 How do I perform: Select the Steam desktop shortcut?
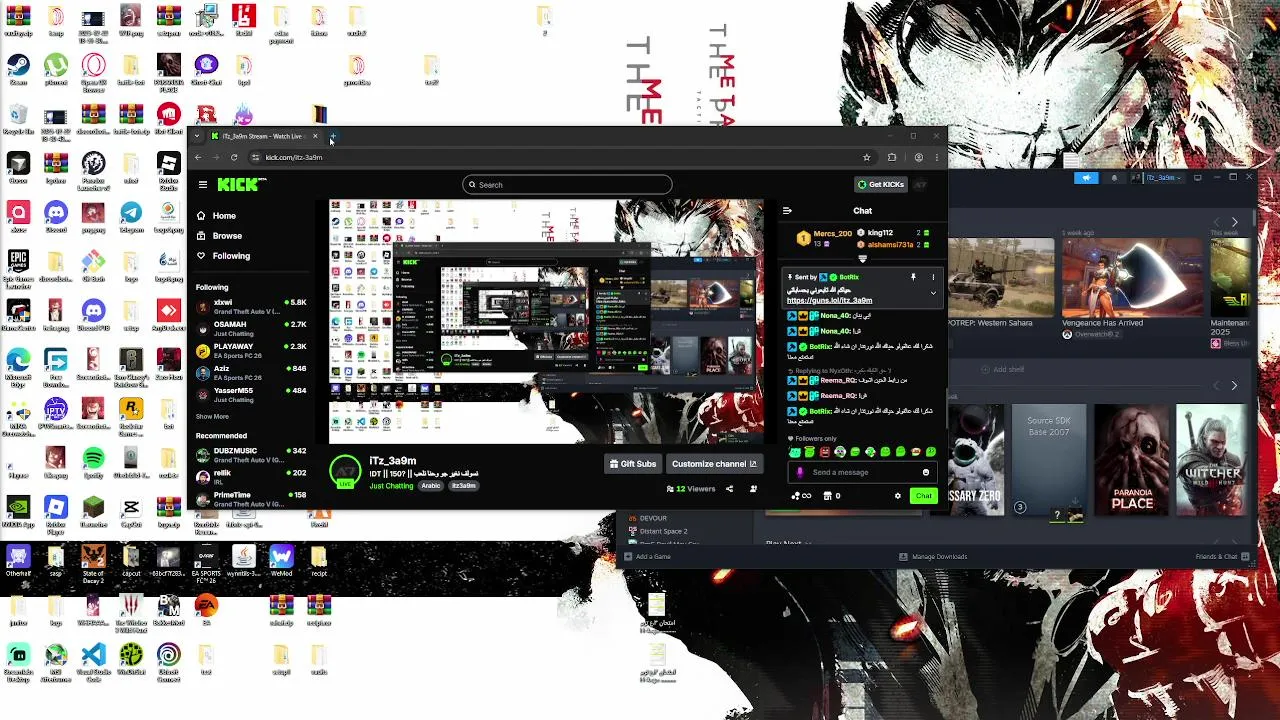click(x=18, y=70)
